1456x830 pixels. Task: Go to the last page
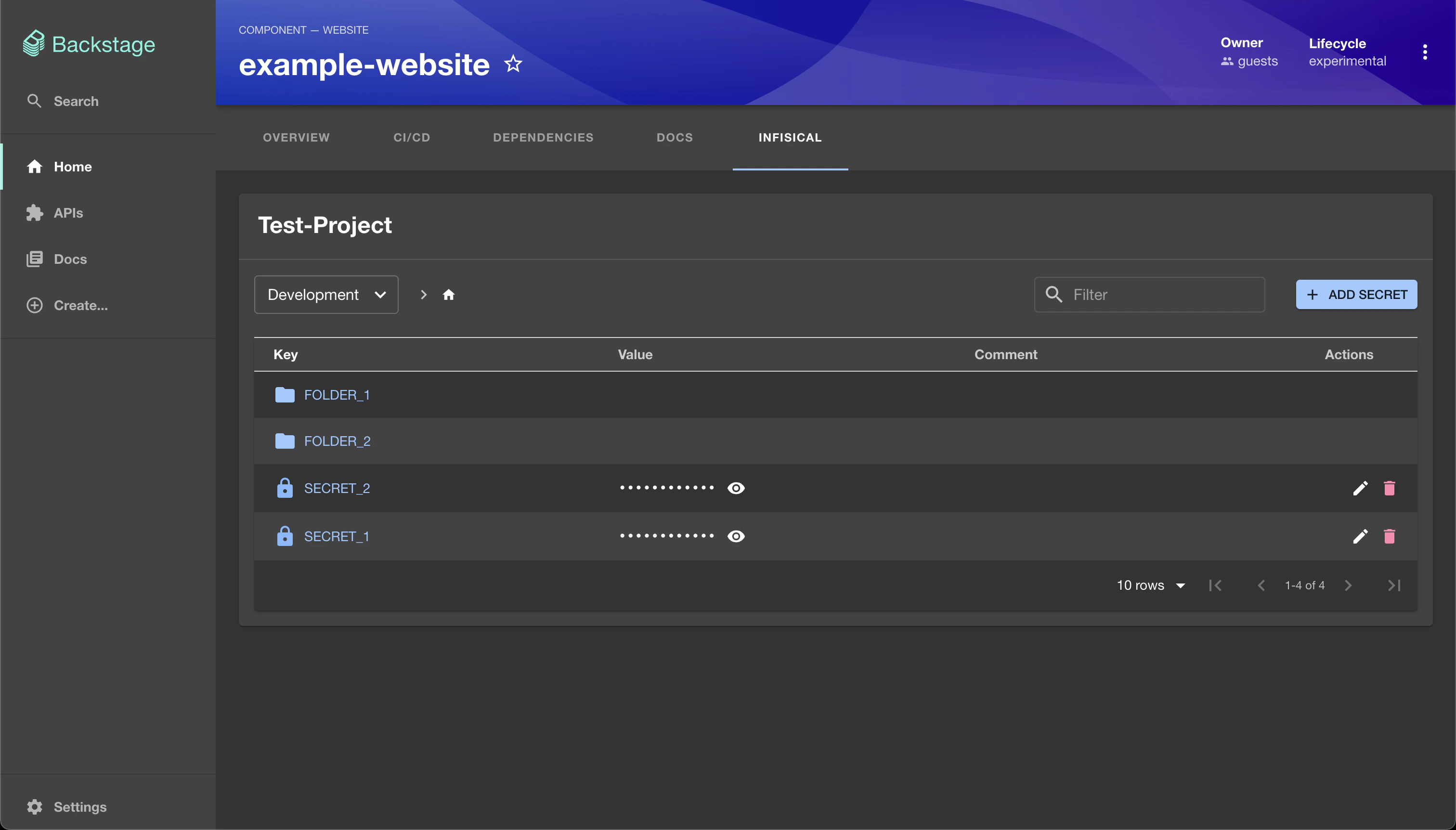tap(1394, 585)
